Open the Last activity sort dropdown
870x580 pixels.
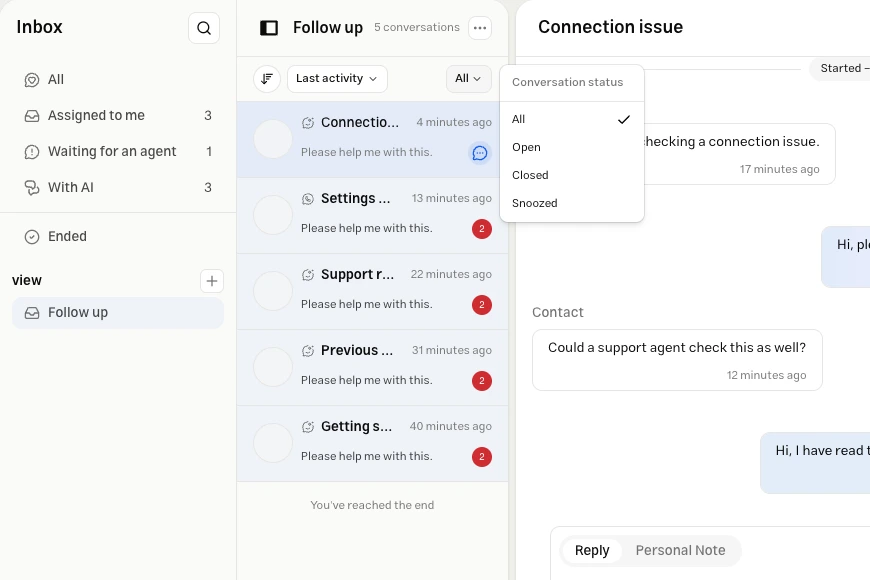337,79
